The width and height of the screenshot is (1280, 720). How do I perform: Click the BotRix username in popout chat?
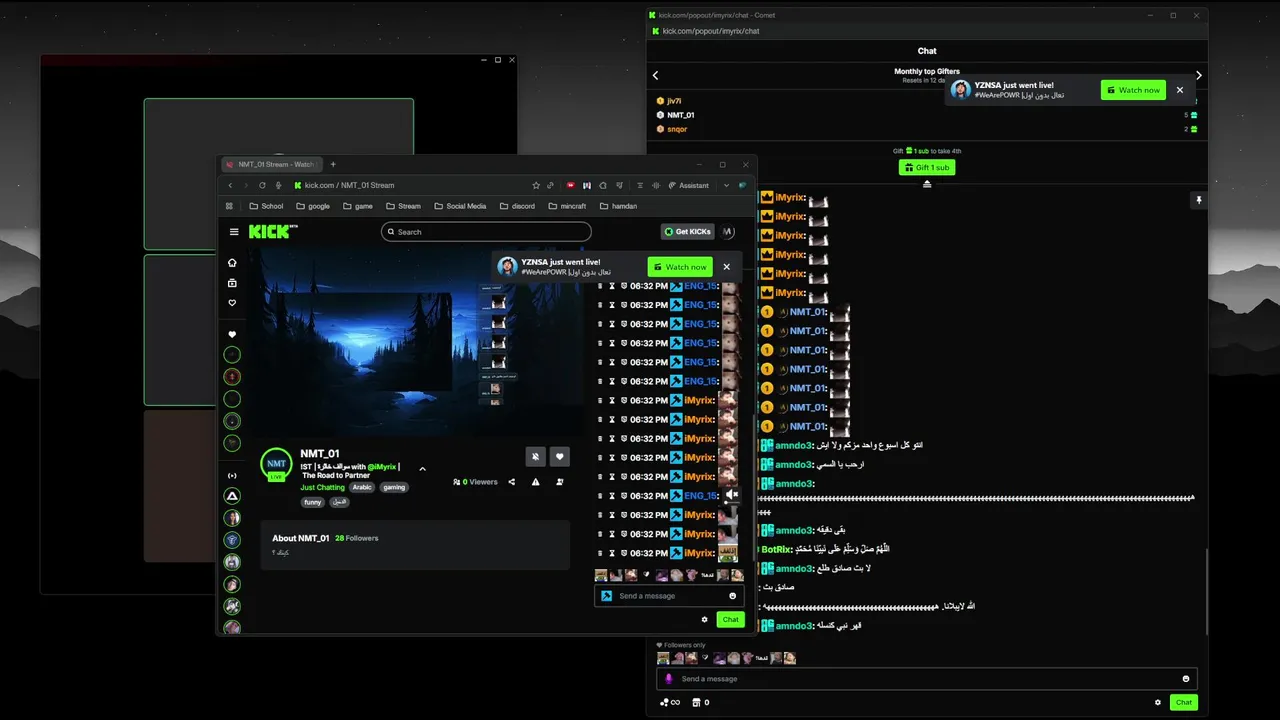point(776,549)
